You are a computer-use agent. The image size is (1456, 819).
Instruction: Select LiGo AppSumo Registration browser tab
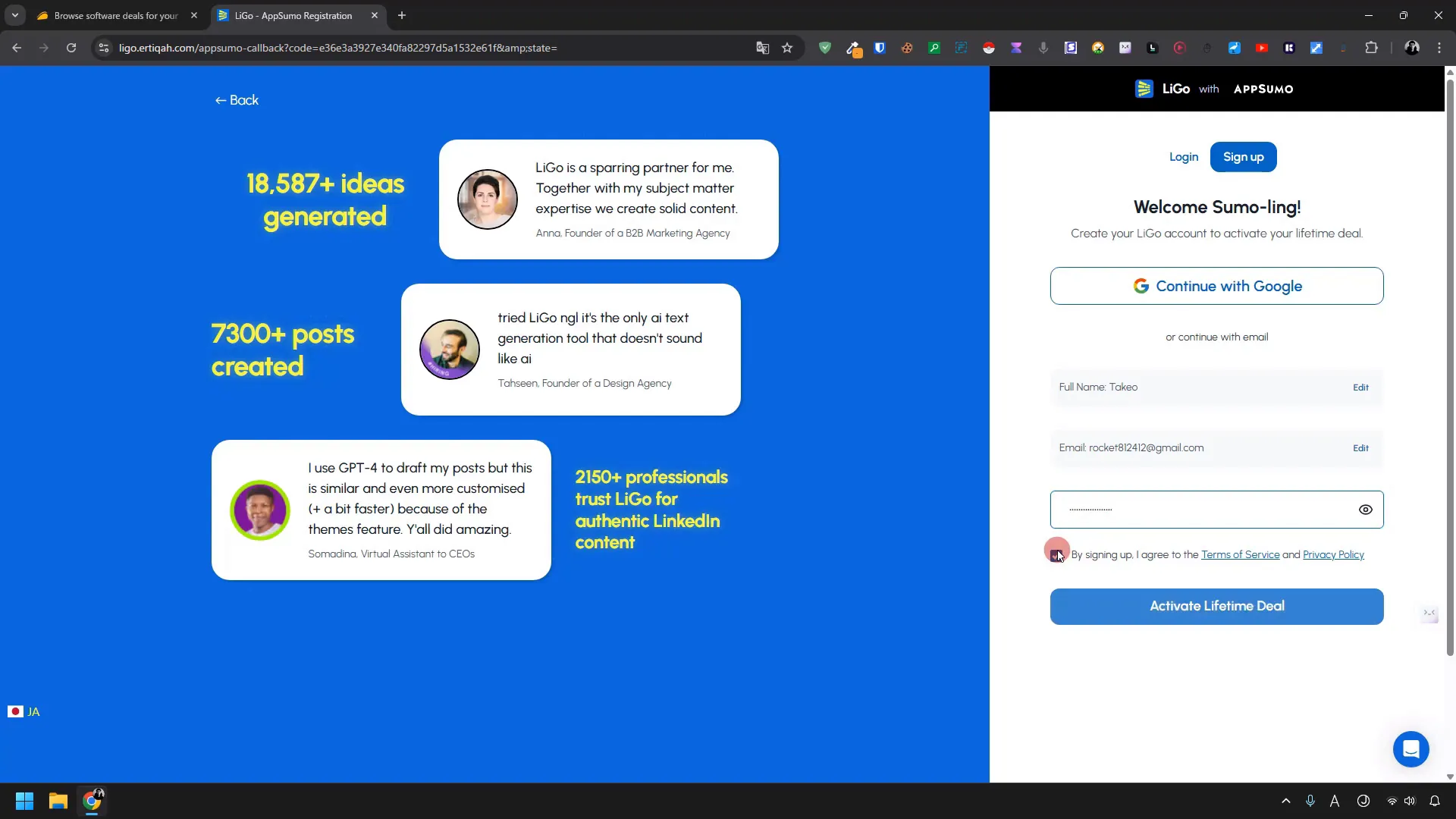tap(293, 15)
